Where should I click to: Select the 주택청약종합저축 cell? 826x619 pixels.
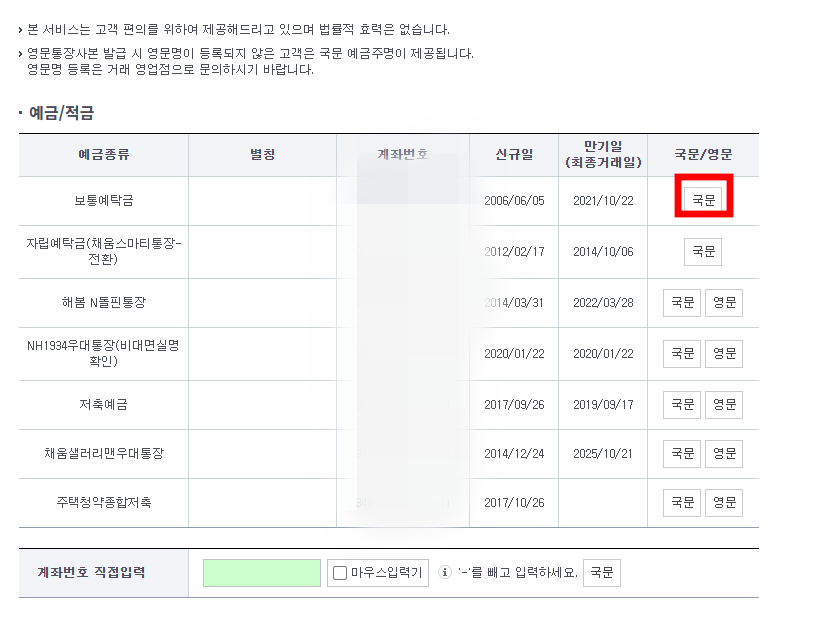pos(104,503)
